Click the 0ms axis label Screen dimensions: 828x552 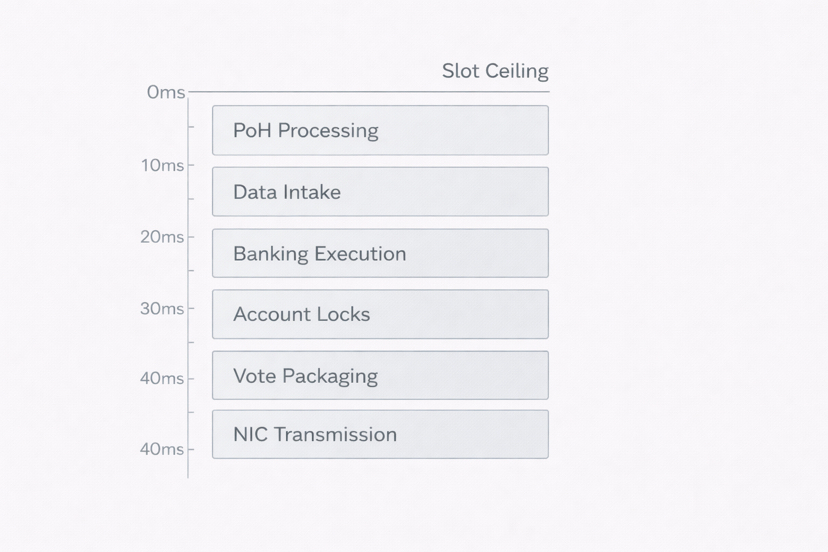[166, 93]
